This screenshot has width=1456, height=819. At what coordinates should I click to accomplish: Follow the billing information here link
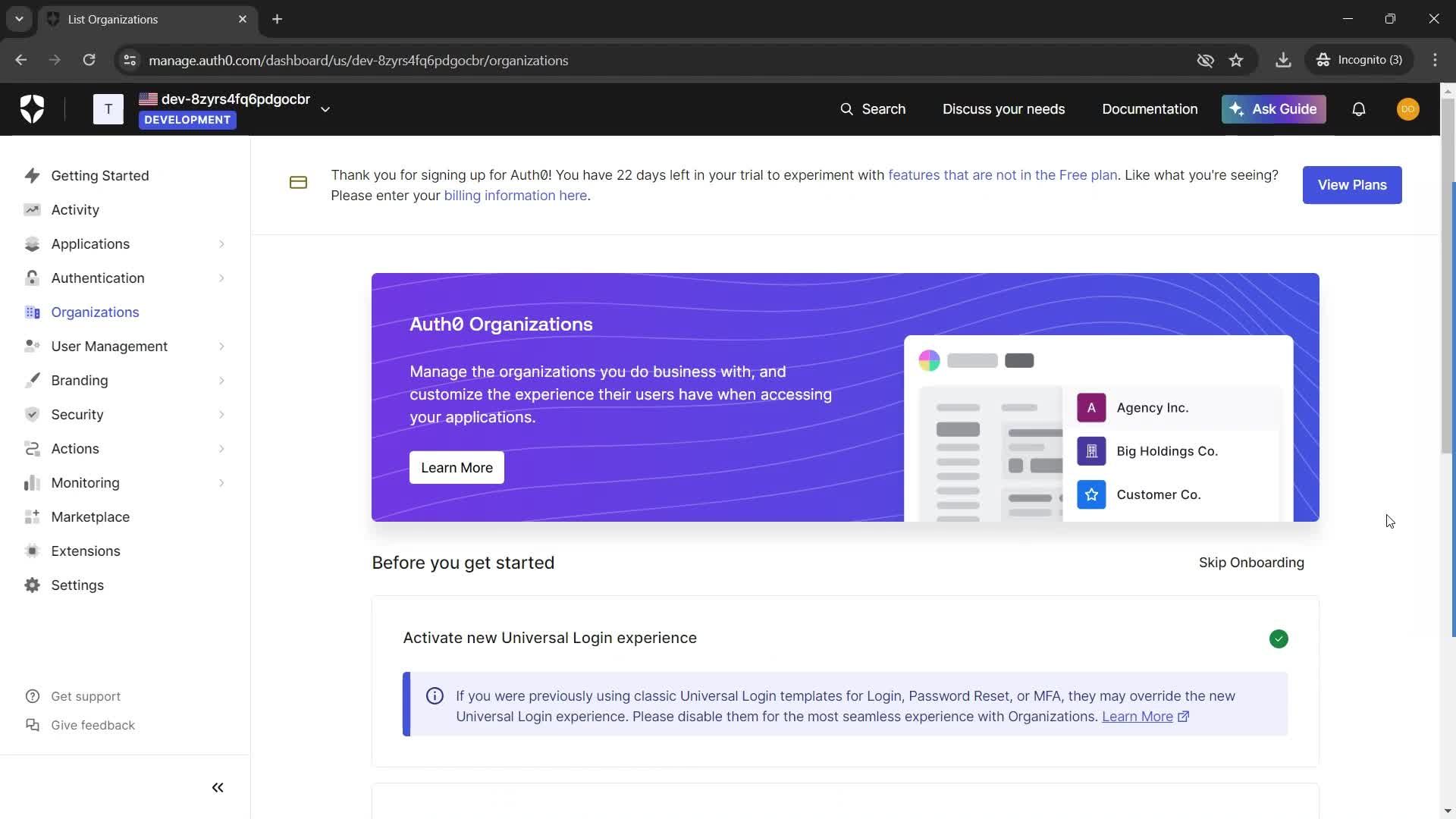pos(515,196)
